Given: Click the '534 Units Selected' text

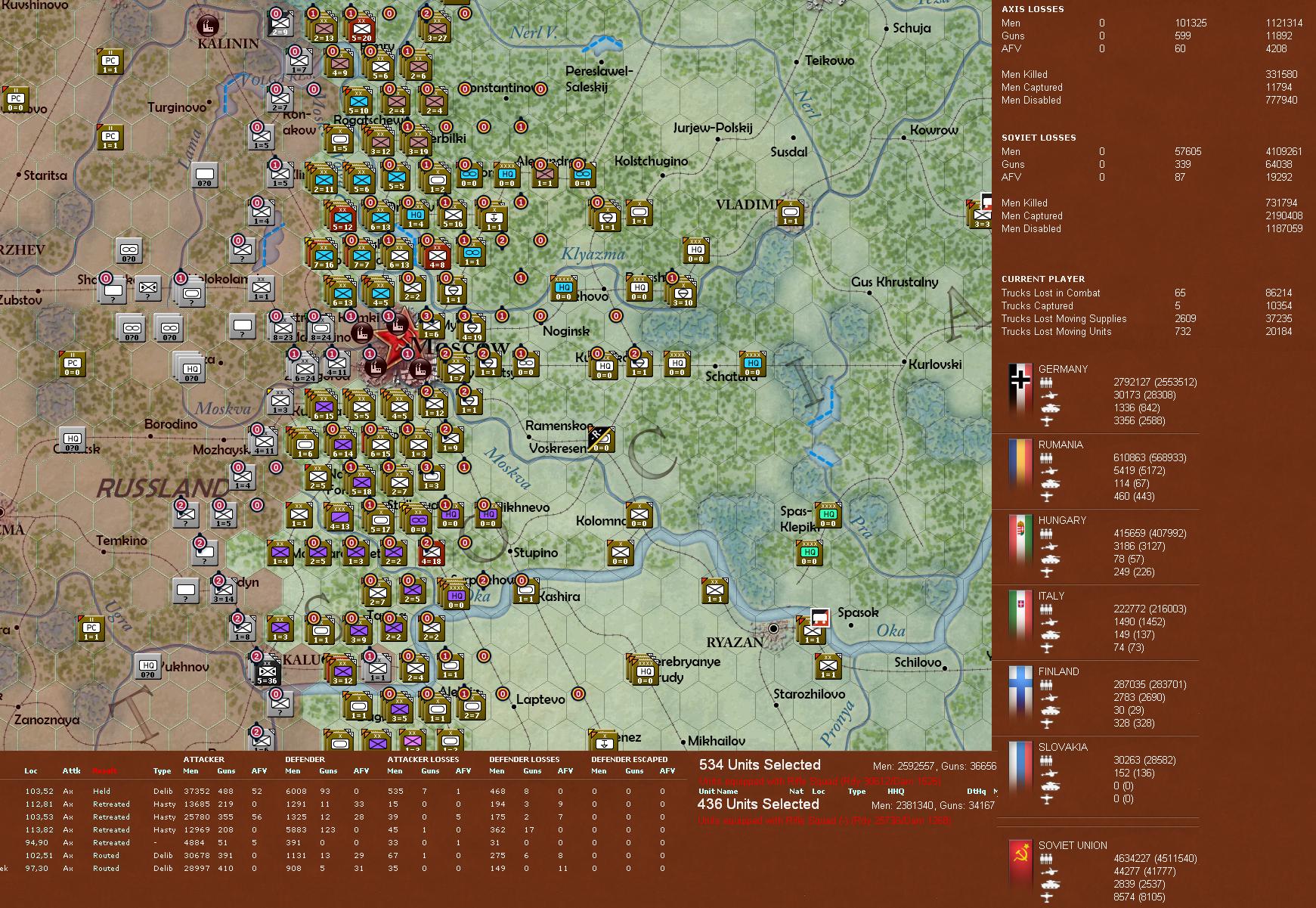Looking at the screenshot, I should [760, 764].
